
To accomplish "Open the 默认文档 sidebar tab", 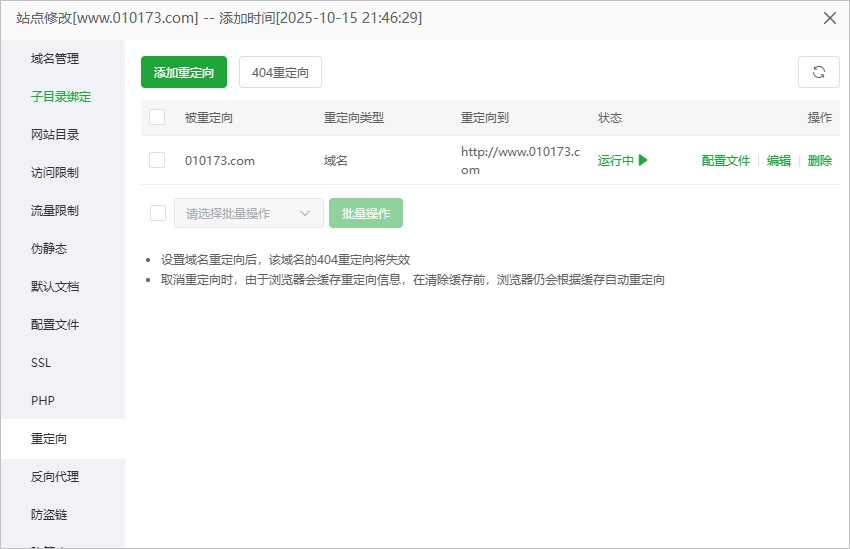I will (63, 286).
